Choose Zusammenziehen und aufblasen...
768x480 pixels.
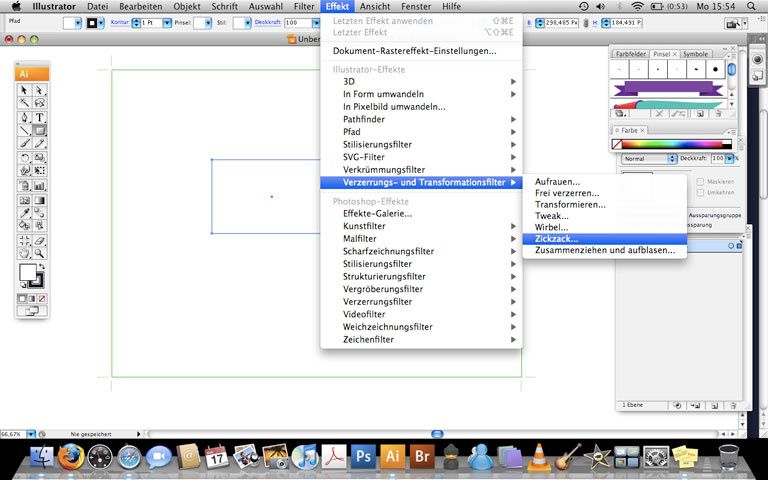604,250
